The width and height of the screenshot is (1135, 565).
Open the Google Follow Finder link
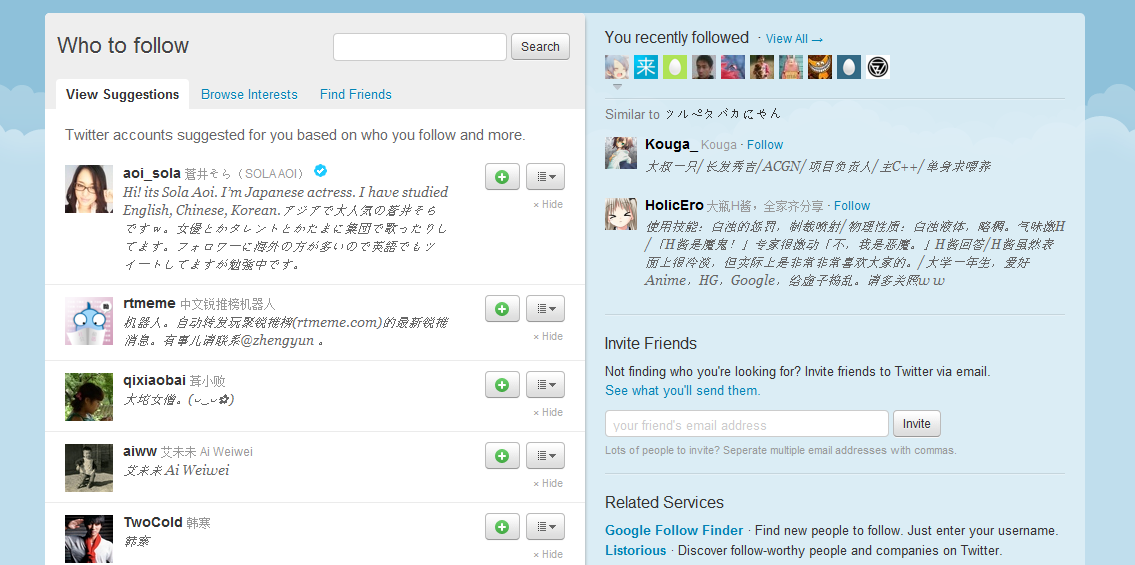[x=674, y=530]
